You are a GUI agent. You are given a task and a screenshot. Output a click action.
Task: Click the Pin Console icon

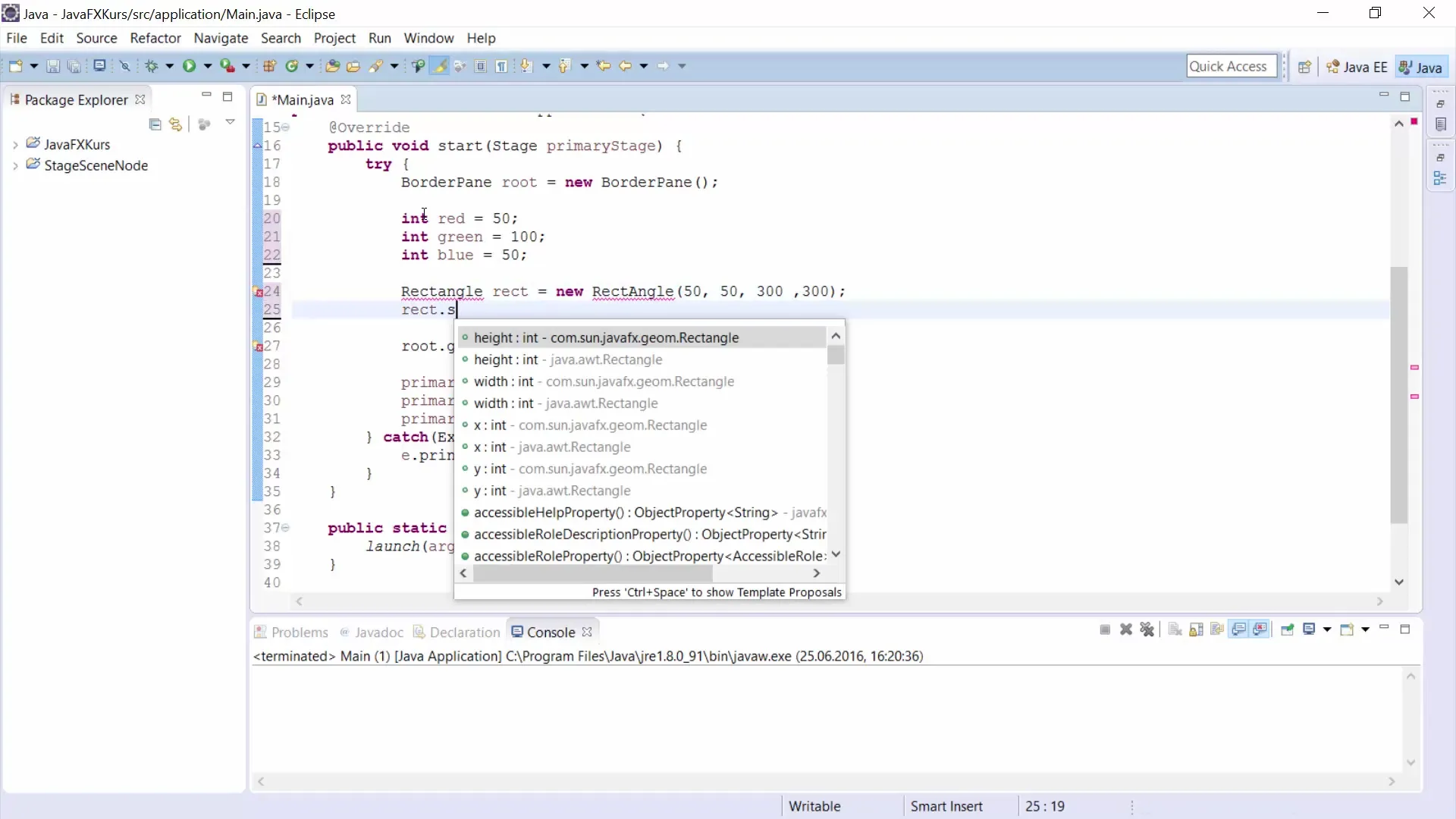click(1287, 629)
